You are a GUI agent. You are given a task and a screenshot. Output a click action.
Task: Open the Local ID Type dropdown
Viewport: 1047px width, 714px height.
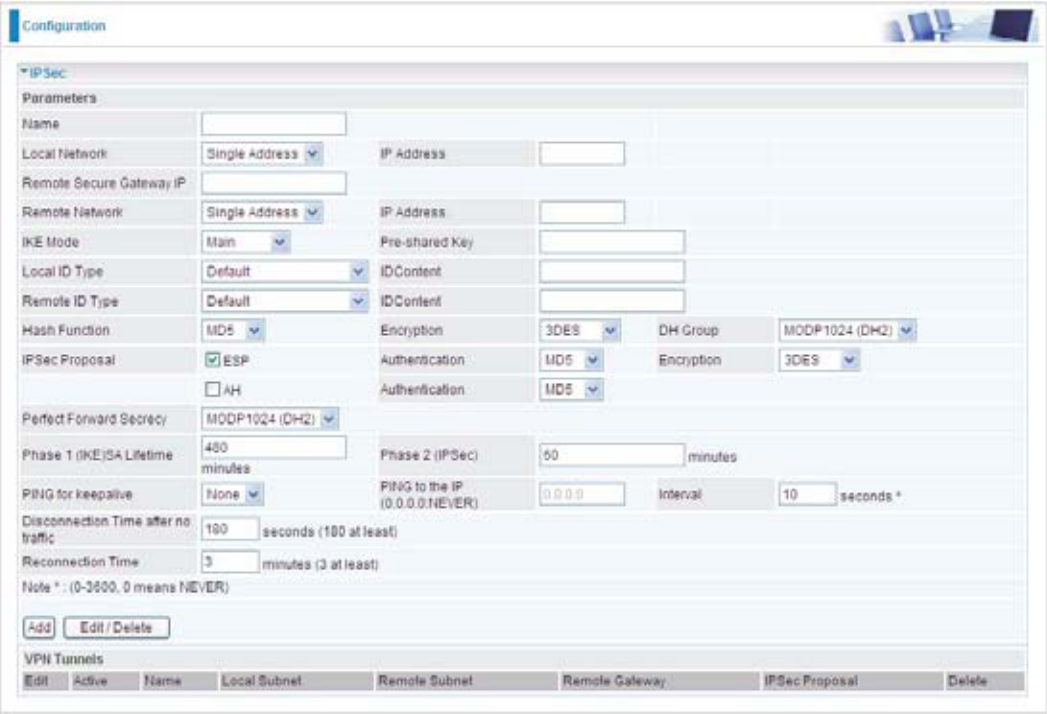284,271
